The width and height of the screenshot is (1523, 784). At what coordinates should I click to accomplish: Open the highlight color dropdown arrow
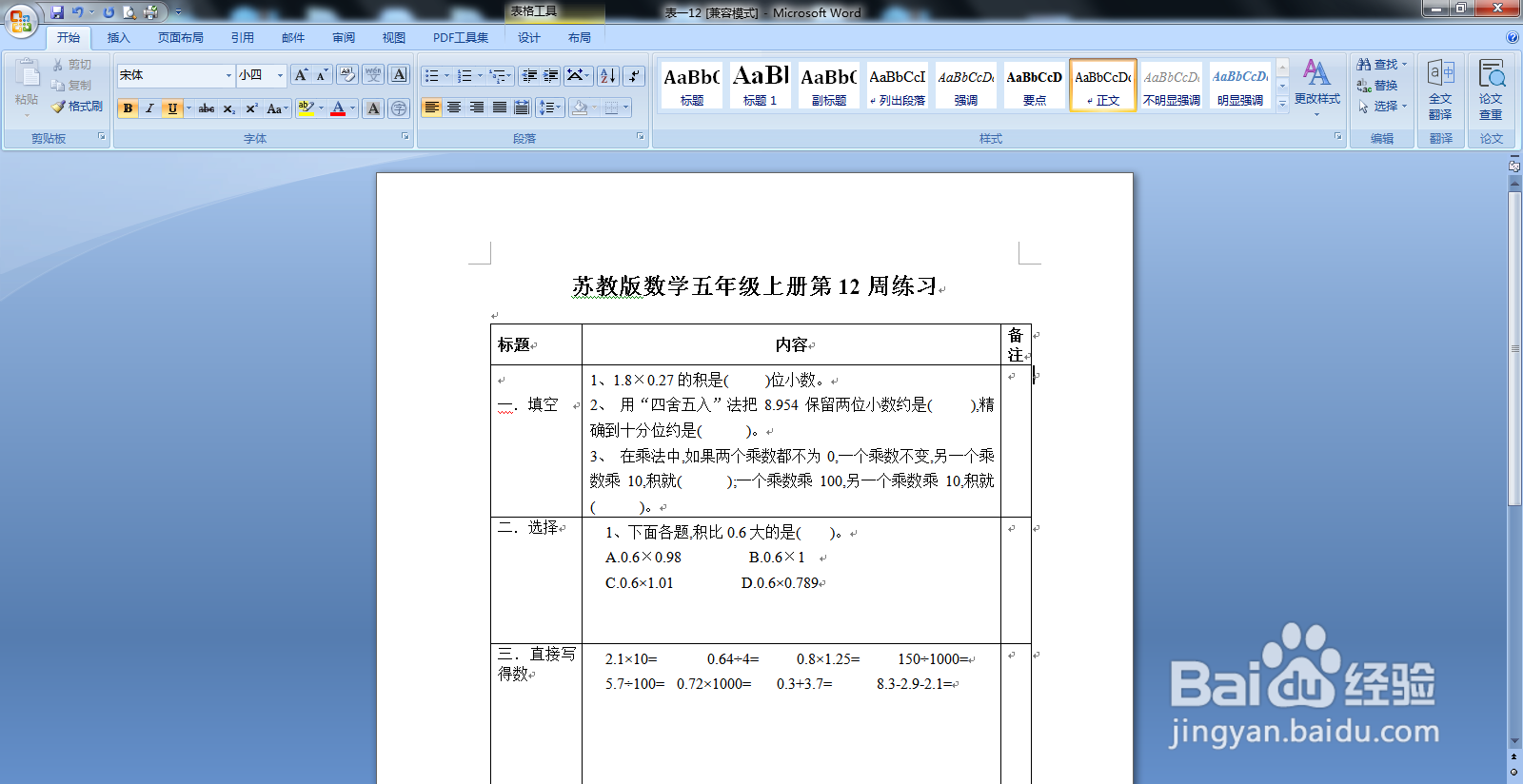click(x=321, y=108)
